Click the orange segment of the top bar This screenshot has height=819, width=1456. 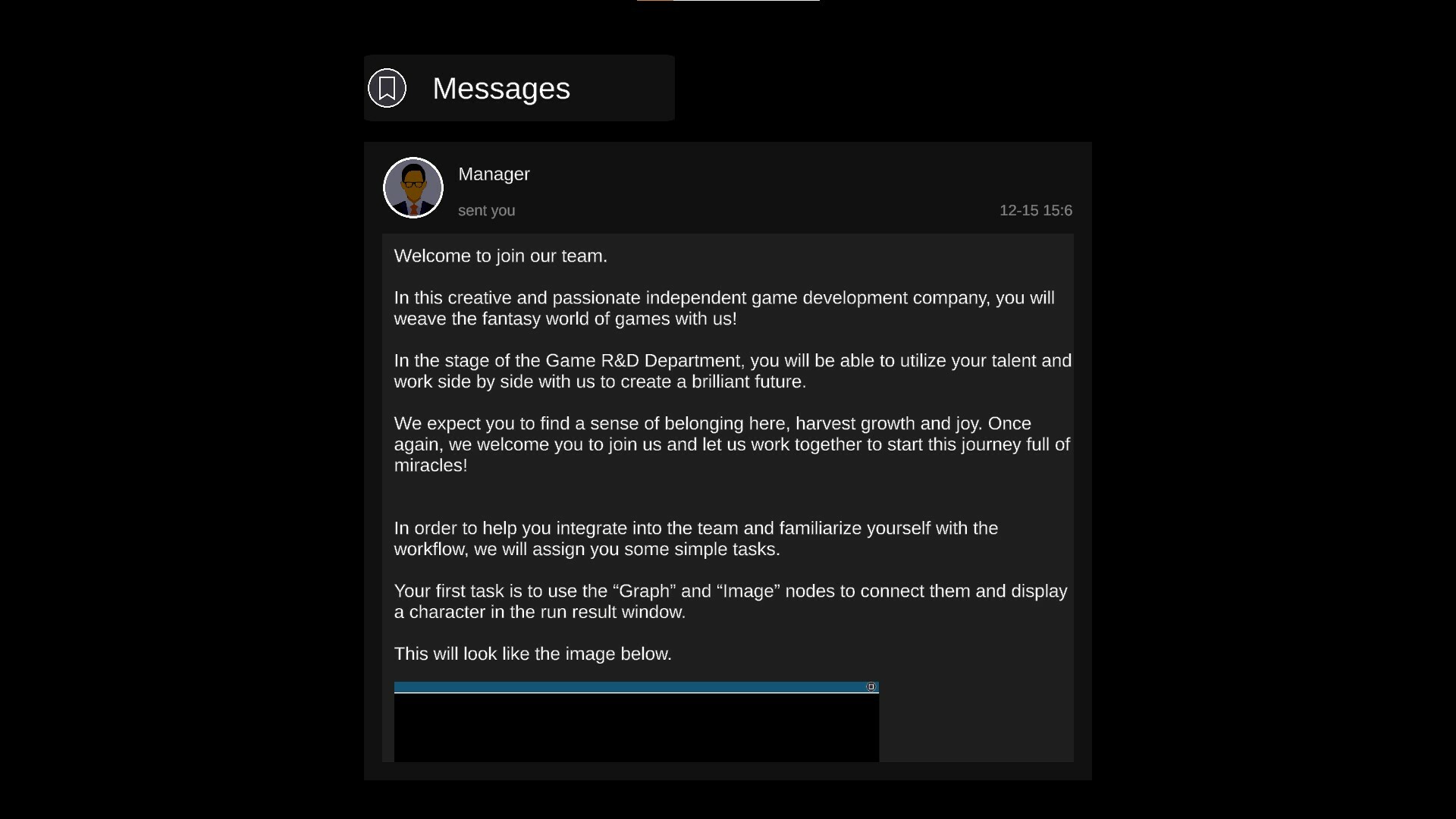tap(655, 1)
